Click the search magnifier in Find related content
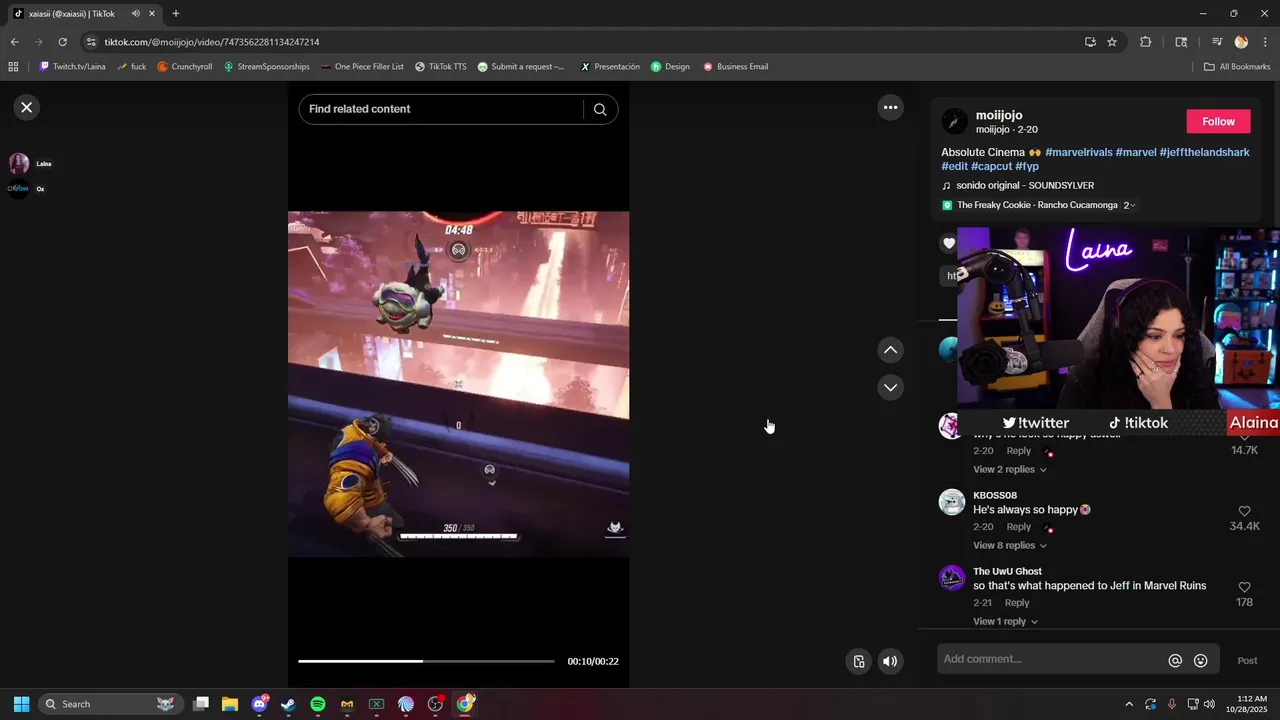Viewport: 1280px width, 720px height. 600,109
